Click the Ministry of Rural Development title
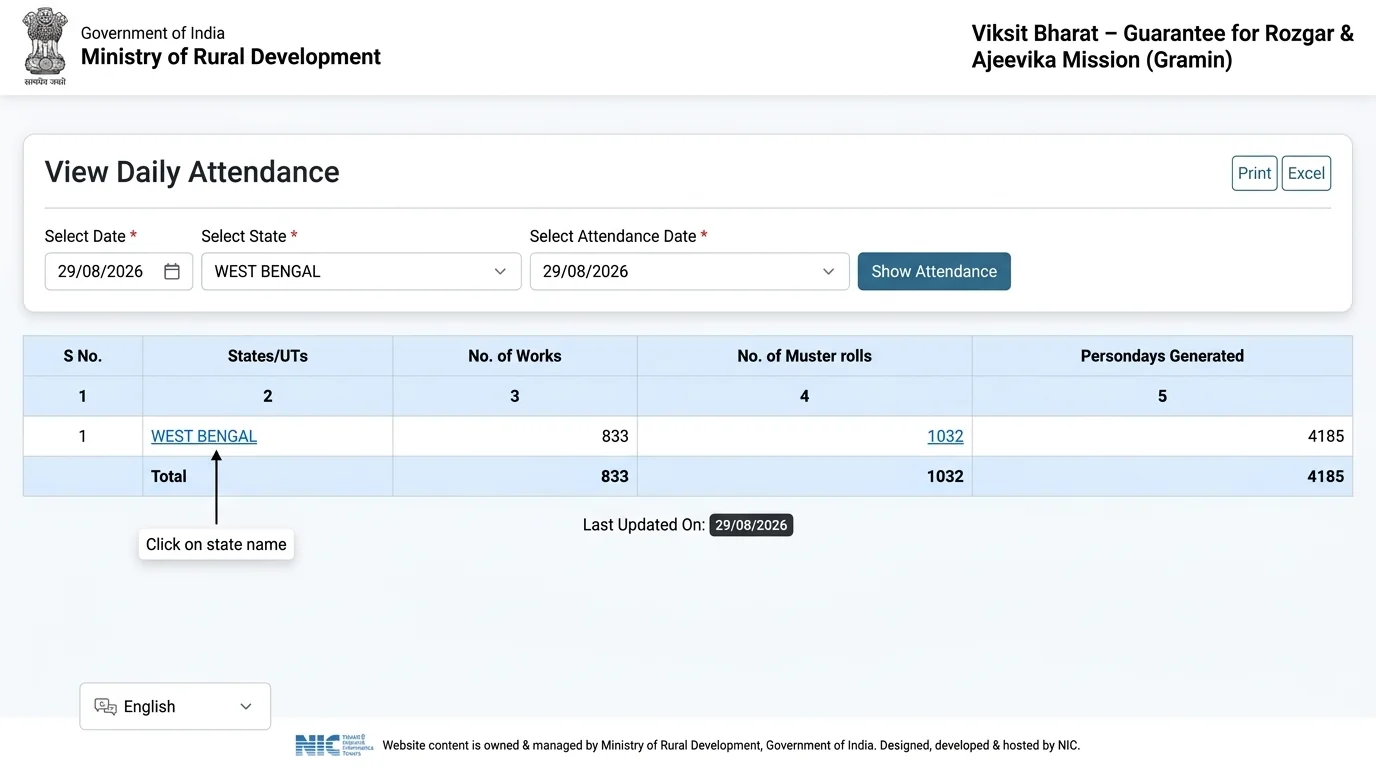 (231, 57)
